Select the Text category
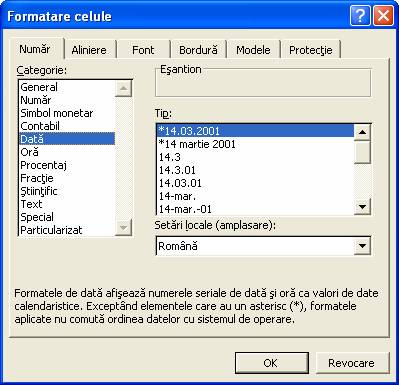 (67, 204)
